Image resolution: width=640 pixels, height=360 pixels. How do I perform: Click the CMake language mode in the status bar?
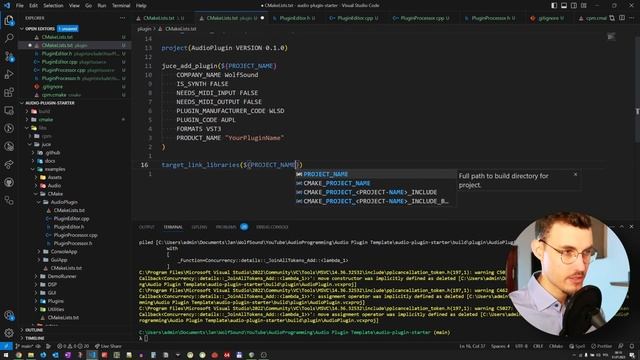556,346
